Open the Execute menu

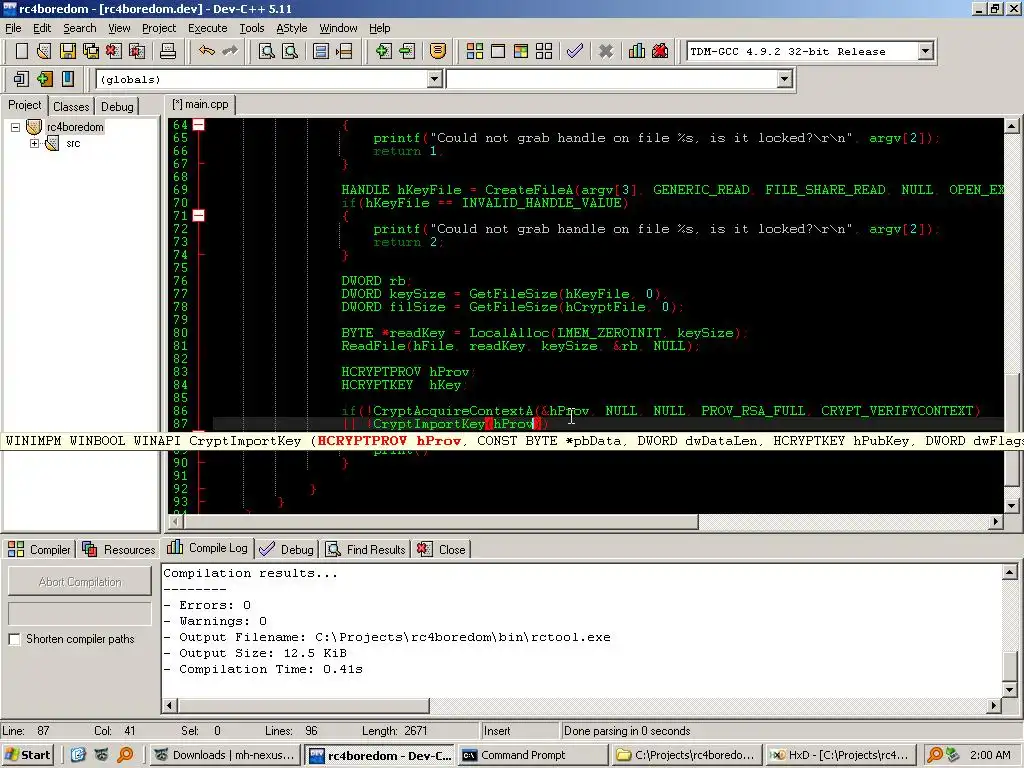208,28
